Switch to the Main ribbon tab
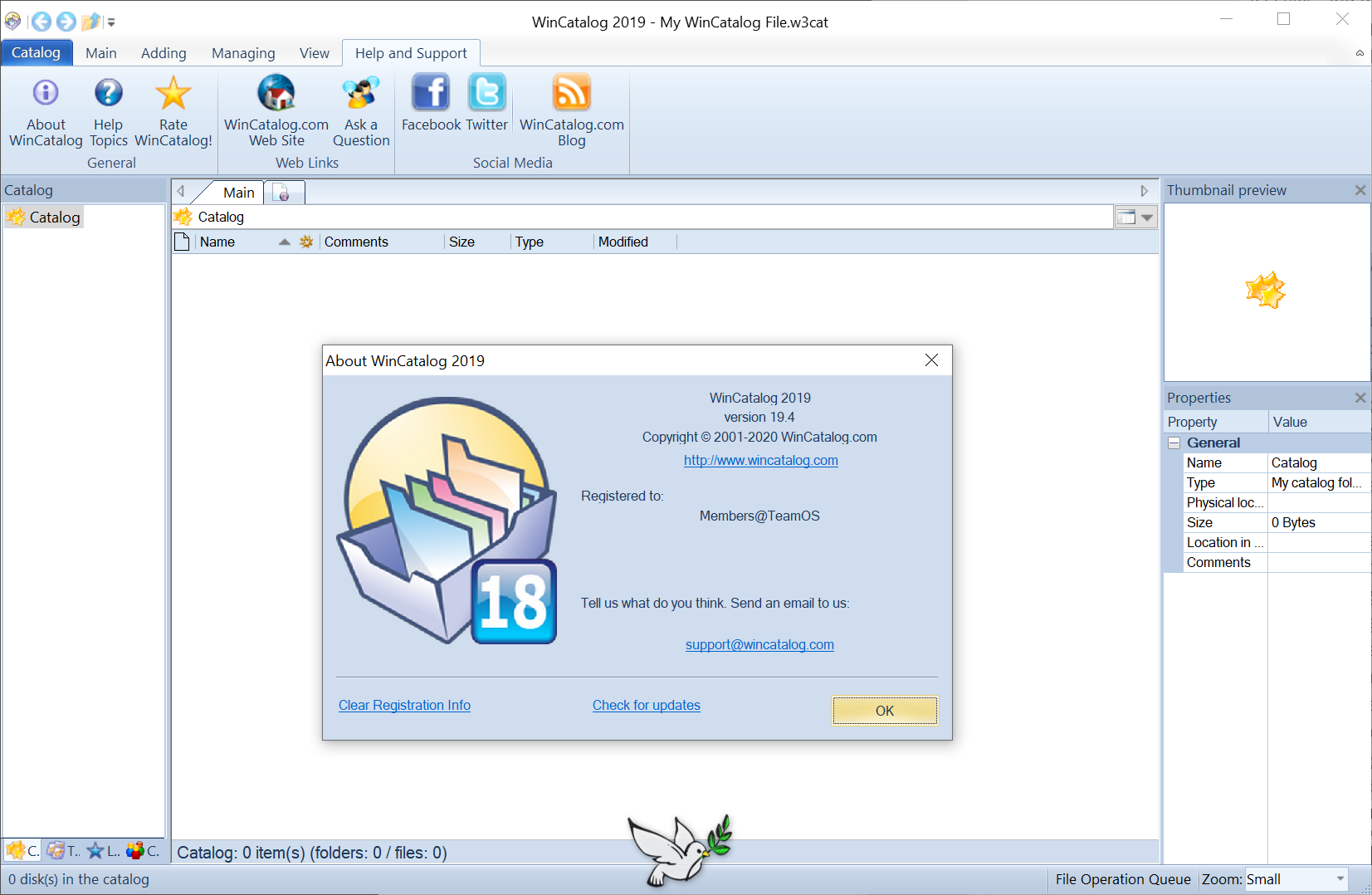1372x895 pixels. [x=101, y=53]
